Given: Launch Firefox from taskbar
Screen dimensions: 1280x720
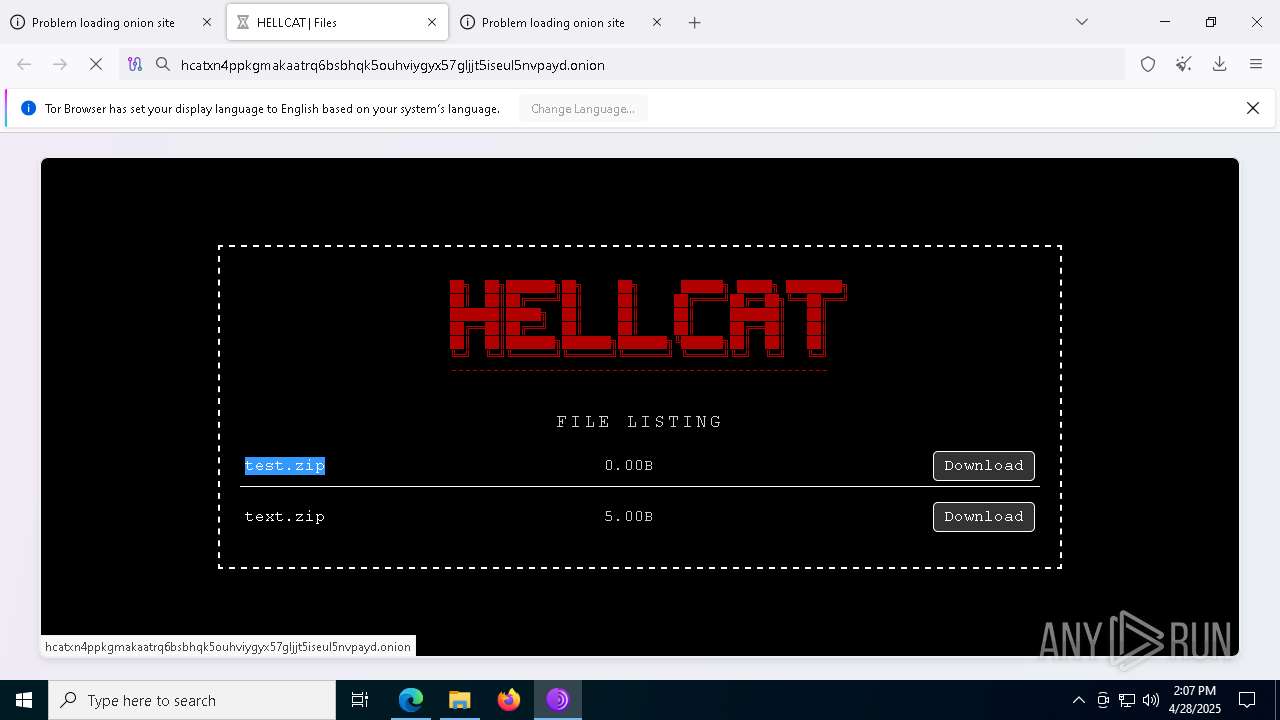Looking at the screenshot, I should click(x=508, y=700).
